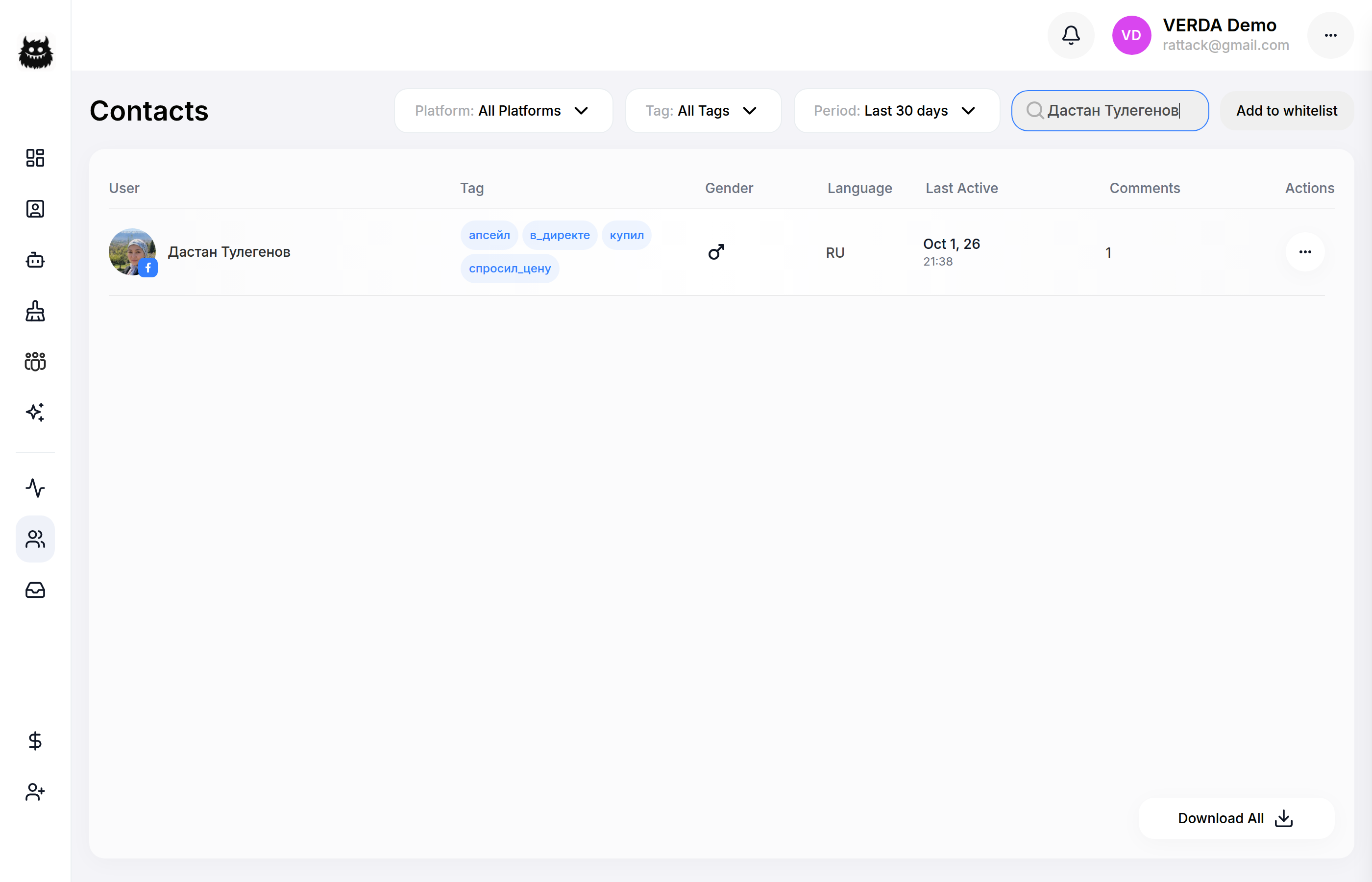Screen dimensions: 1372x882
Task: Open the dollar billing icon in sidebar
Action: tap(35, 741)
